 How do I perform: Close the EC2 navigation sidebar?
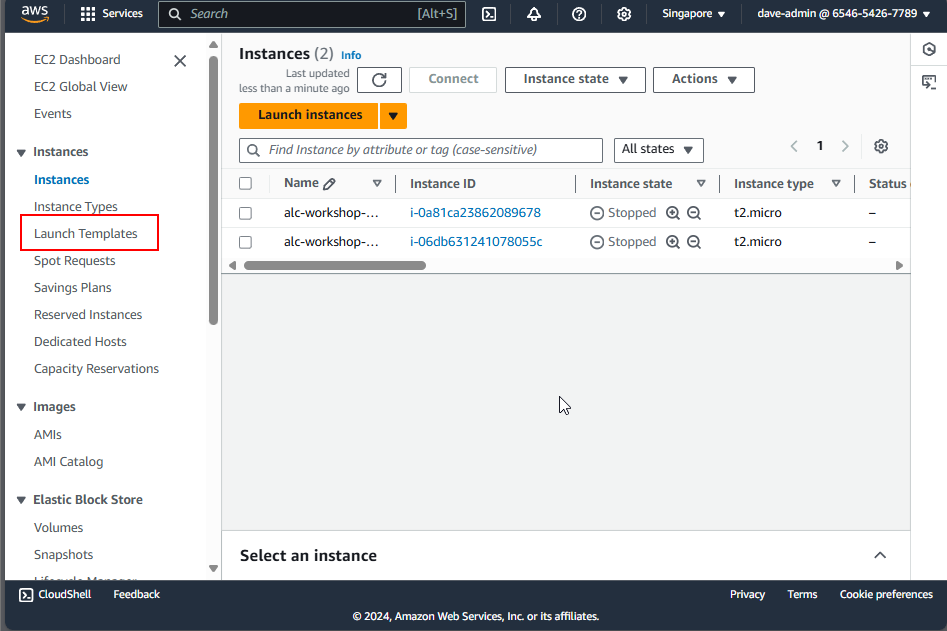(x=180, y=61)
